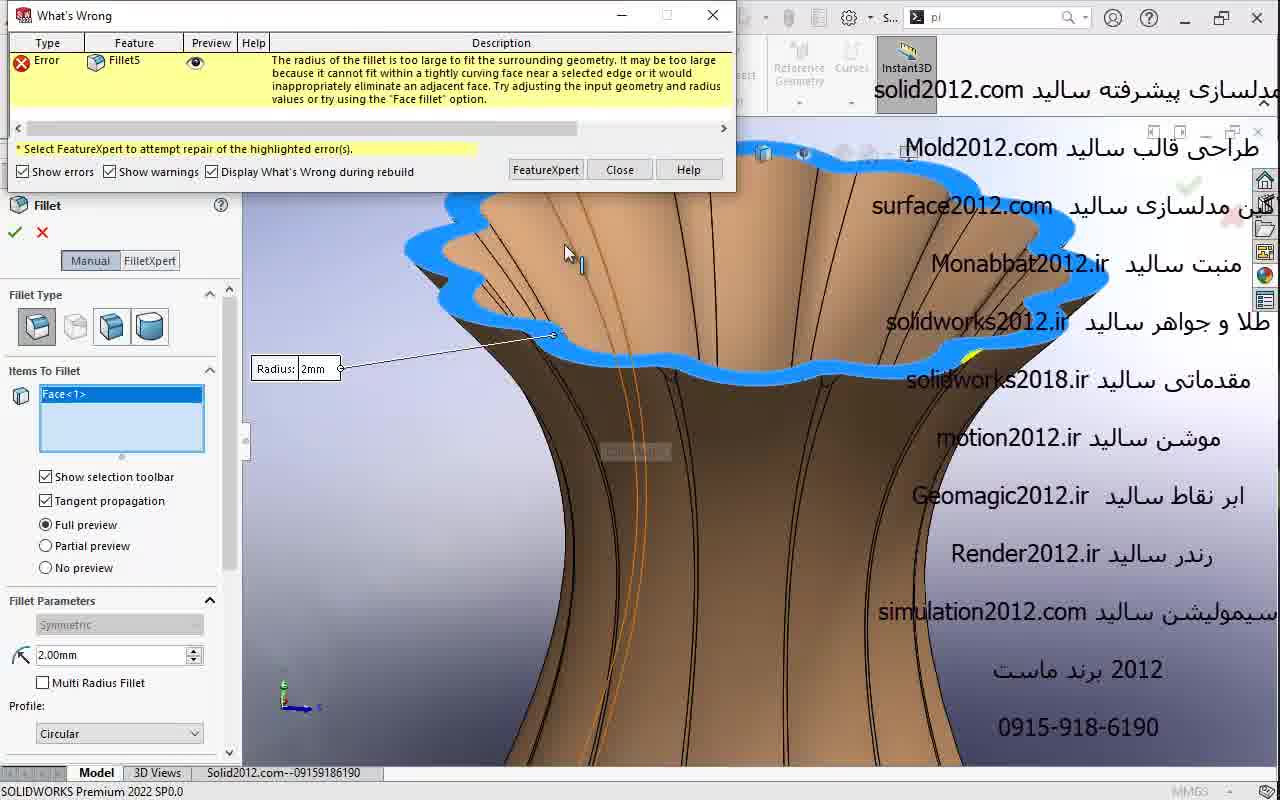Open the Options gear dropdown arrow

click(870, 17)
